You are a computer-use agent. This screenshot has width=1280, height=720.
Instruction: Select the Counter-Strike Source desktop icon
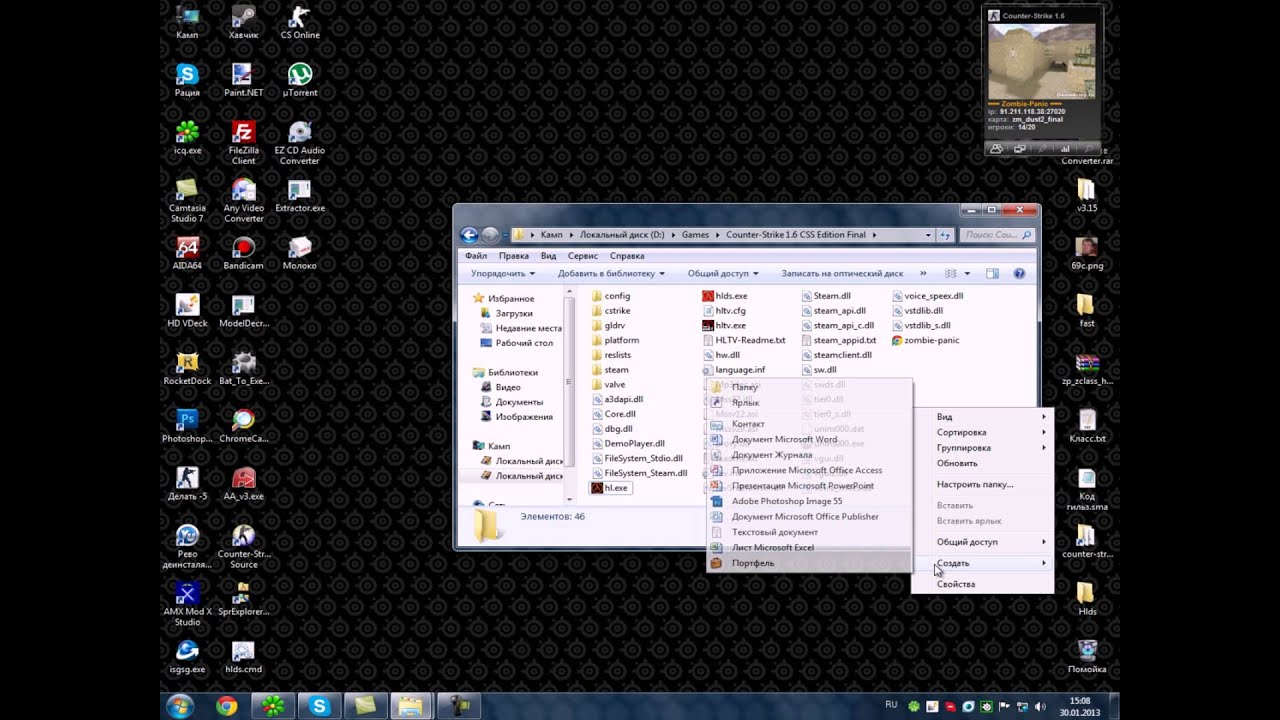(x=243, y=547)
